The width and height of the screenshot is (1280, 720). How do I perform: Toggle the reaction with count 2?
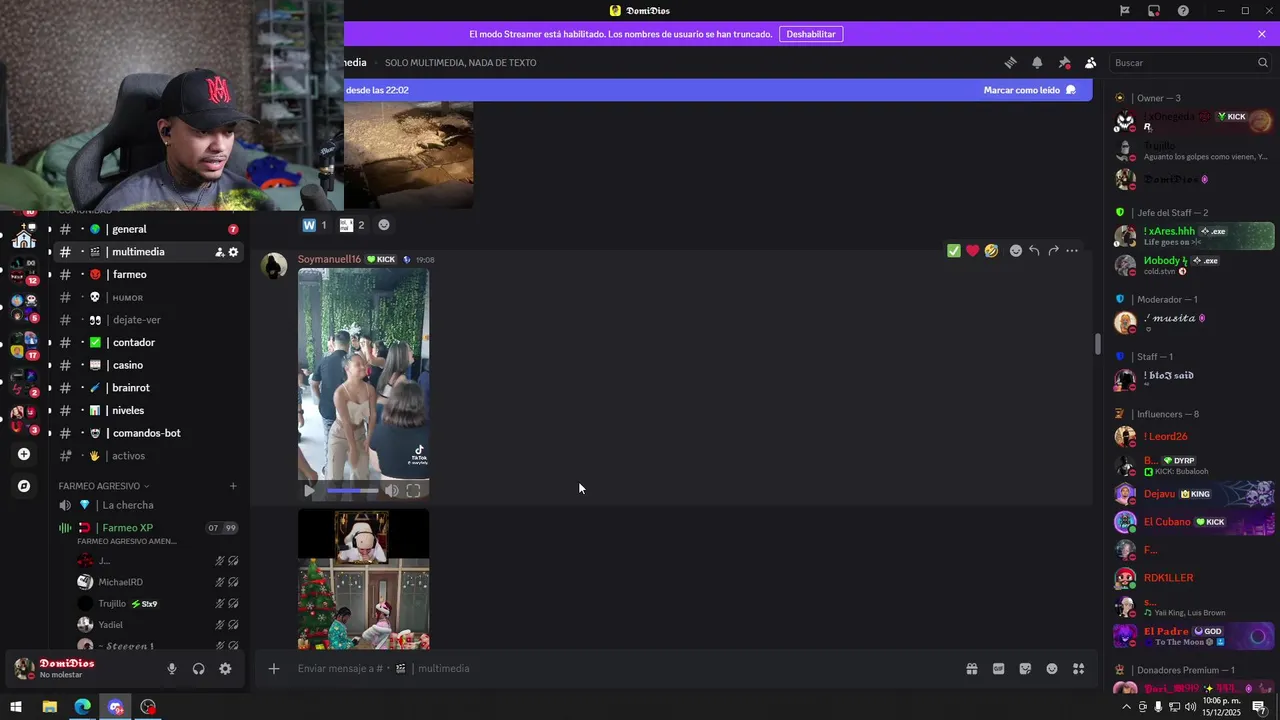click(x=352, y=225)
